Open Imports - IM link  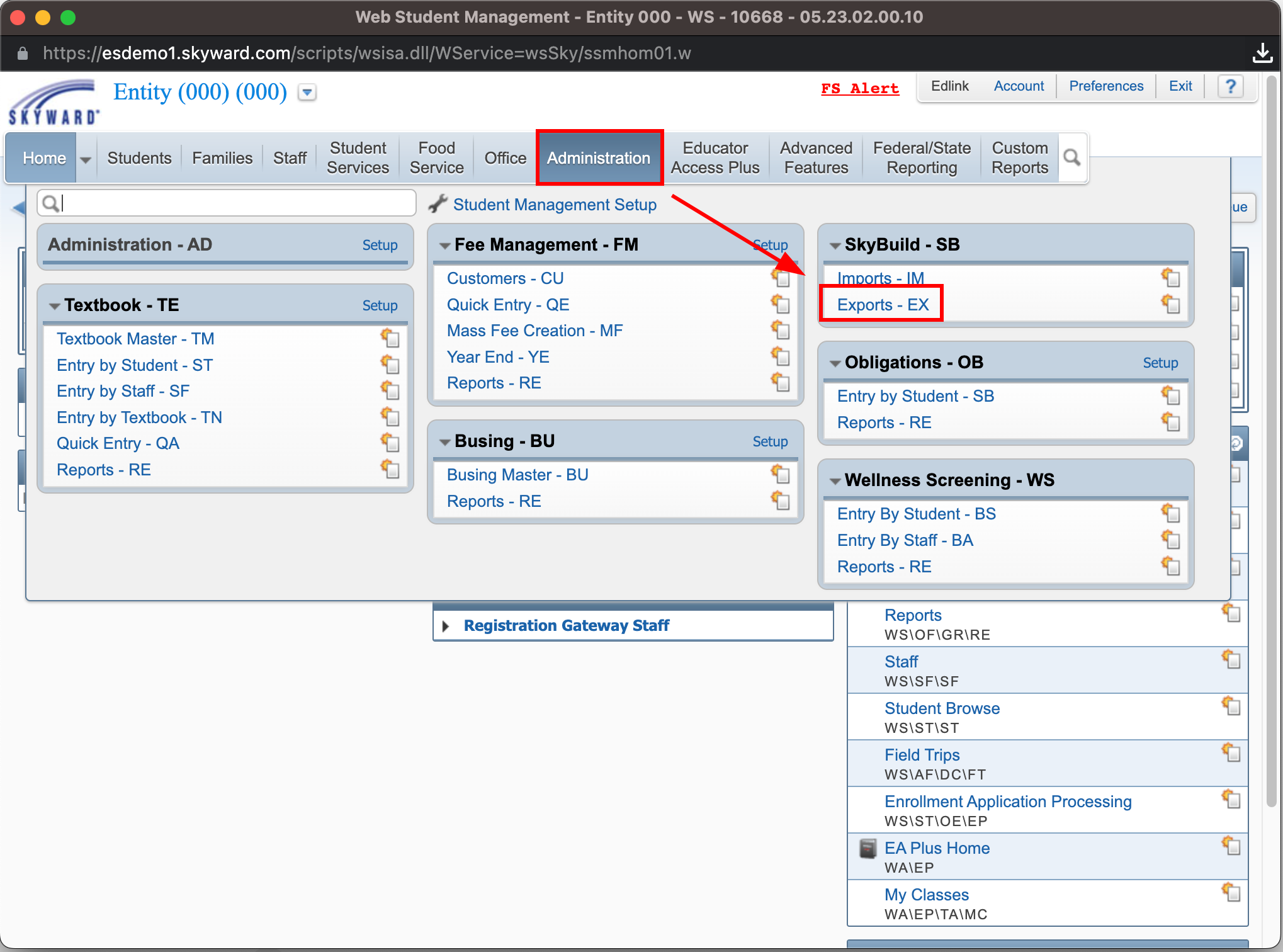tap(881, 278)
